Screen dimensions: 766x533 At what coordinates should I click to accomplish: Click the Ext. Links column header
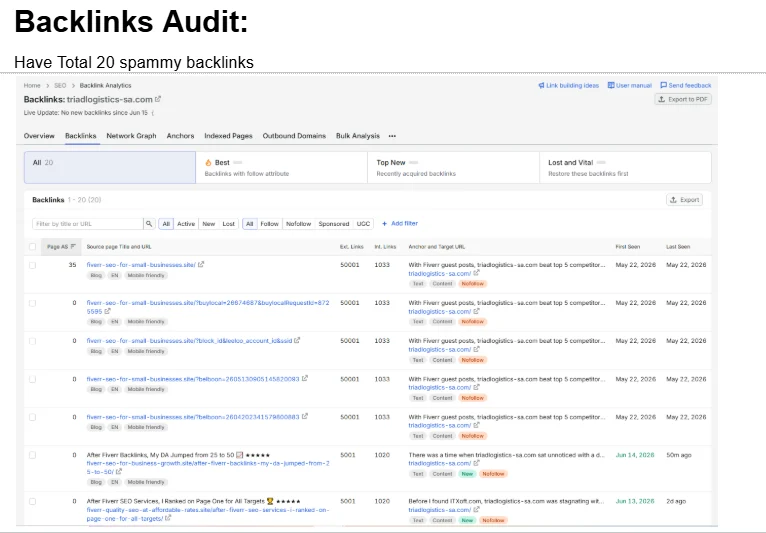click(x=352, y=247)
